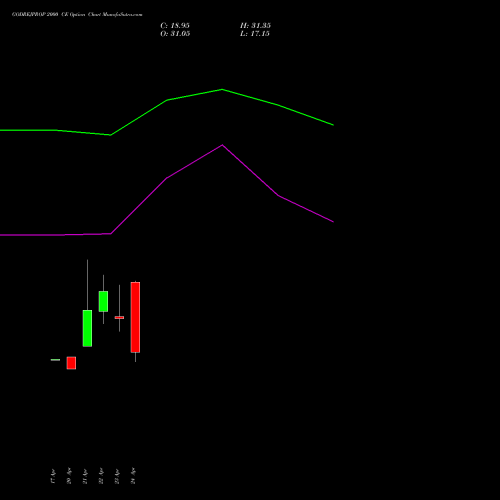Click the open value O: 31.05
Viewport: 500px width, 500px height.
coord(175,34)
